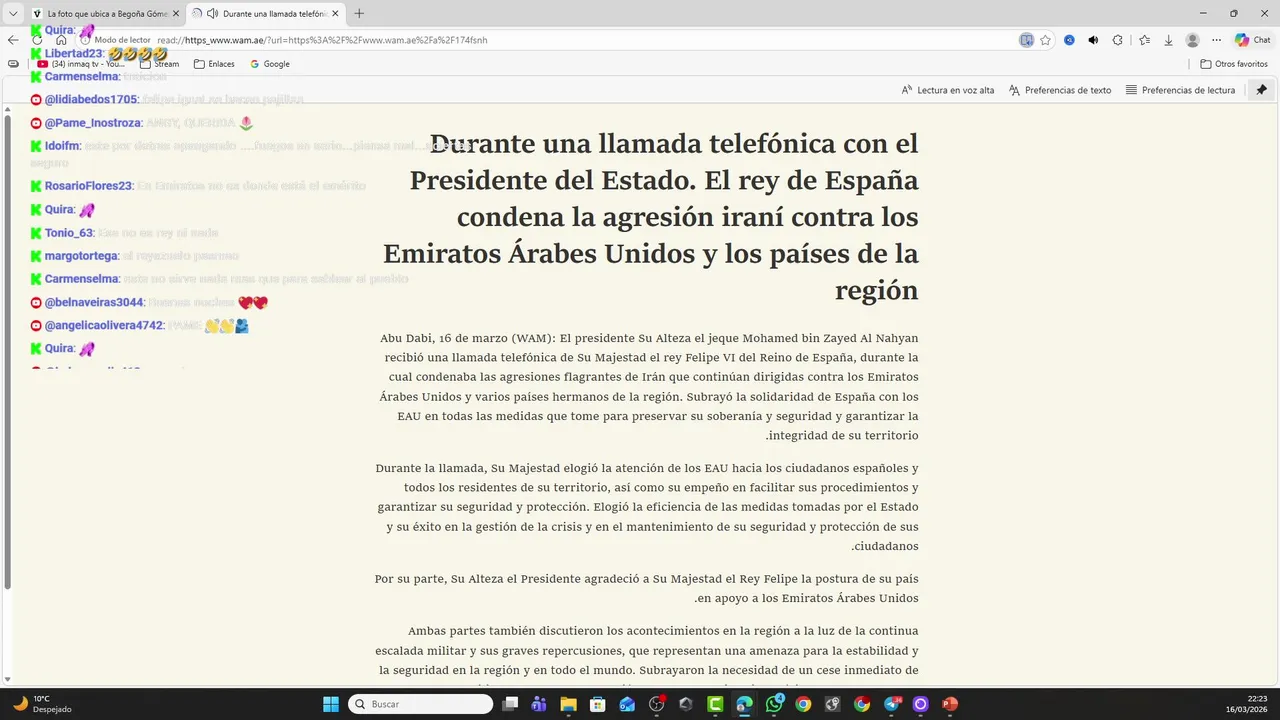Exit immersive reader via book icon
Screen dimensions: 1280x720
[1026, 40]
